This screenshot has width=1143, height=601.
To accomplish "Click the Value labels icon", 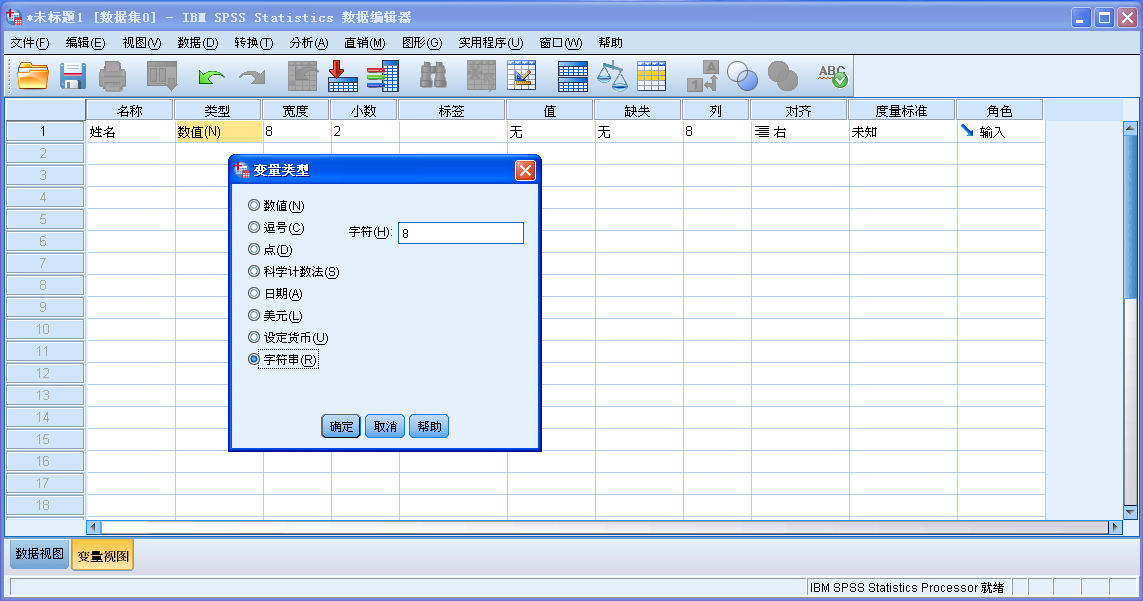I will coord(703,76).
